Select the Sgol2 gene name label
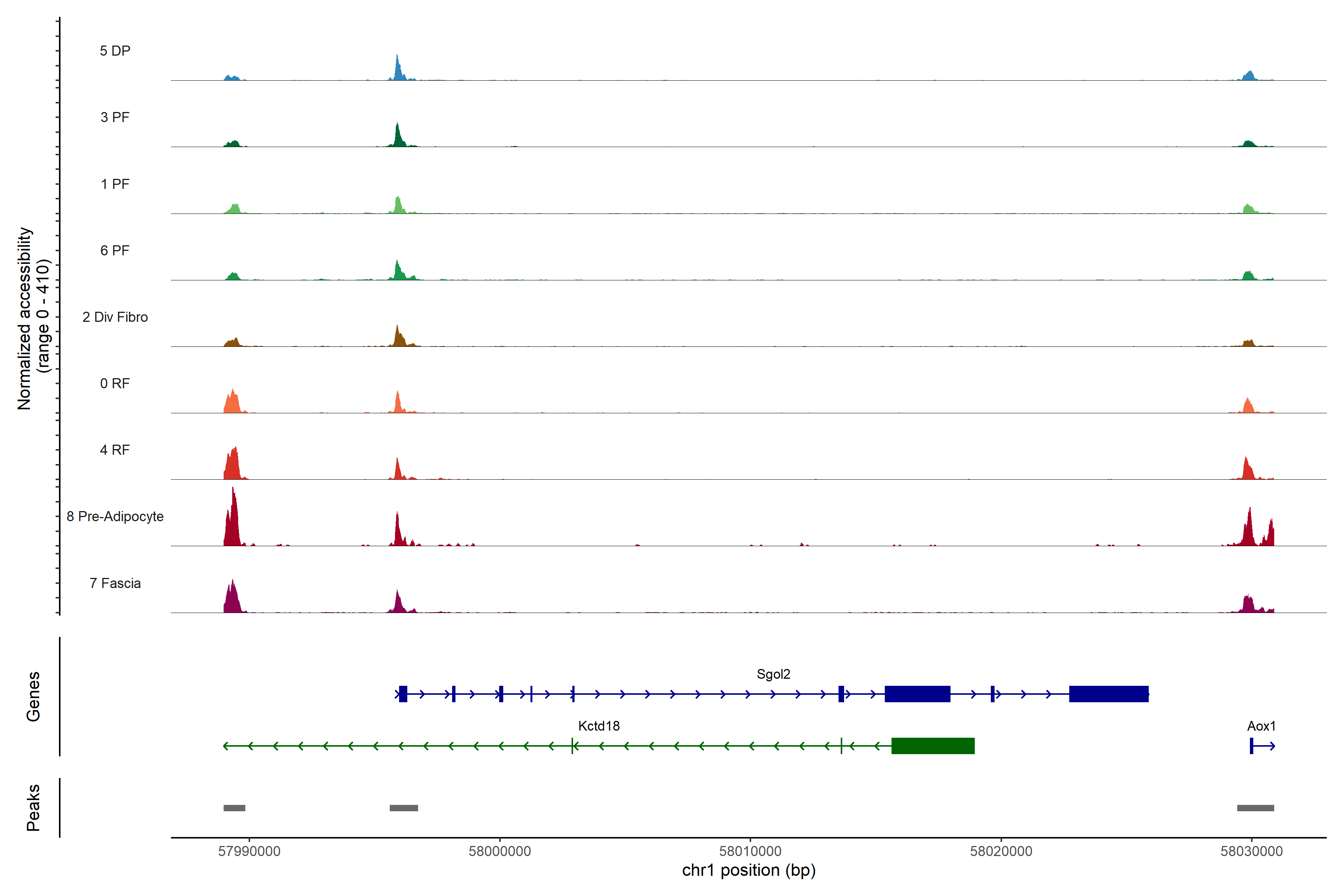The height and width of the screenshot is (896, 1344). point(773,674)
